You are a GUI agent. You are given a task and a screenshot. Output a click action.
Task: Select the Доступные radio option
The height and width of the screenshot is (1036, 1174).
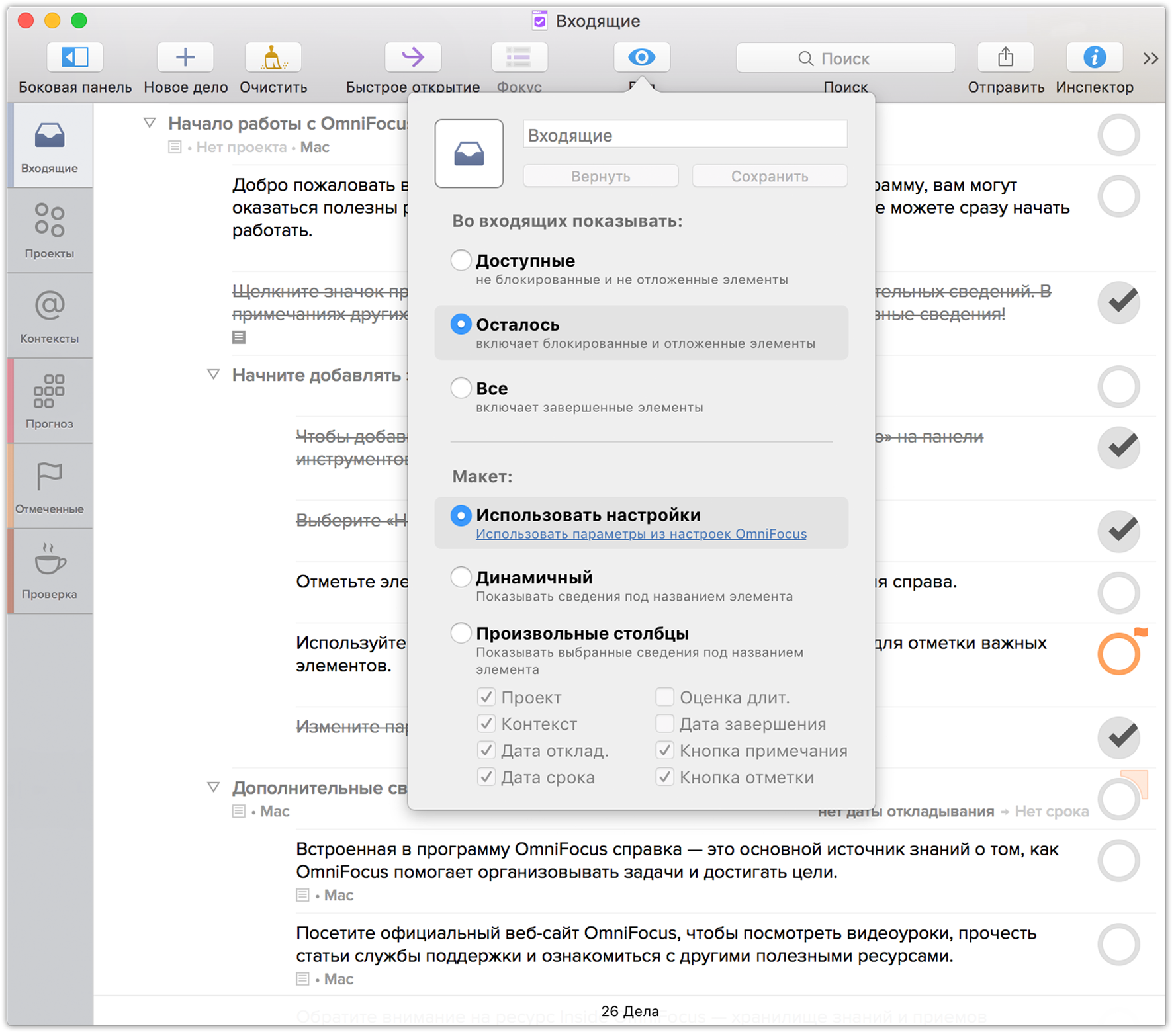pos(461,261)
